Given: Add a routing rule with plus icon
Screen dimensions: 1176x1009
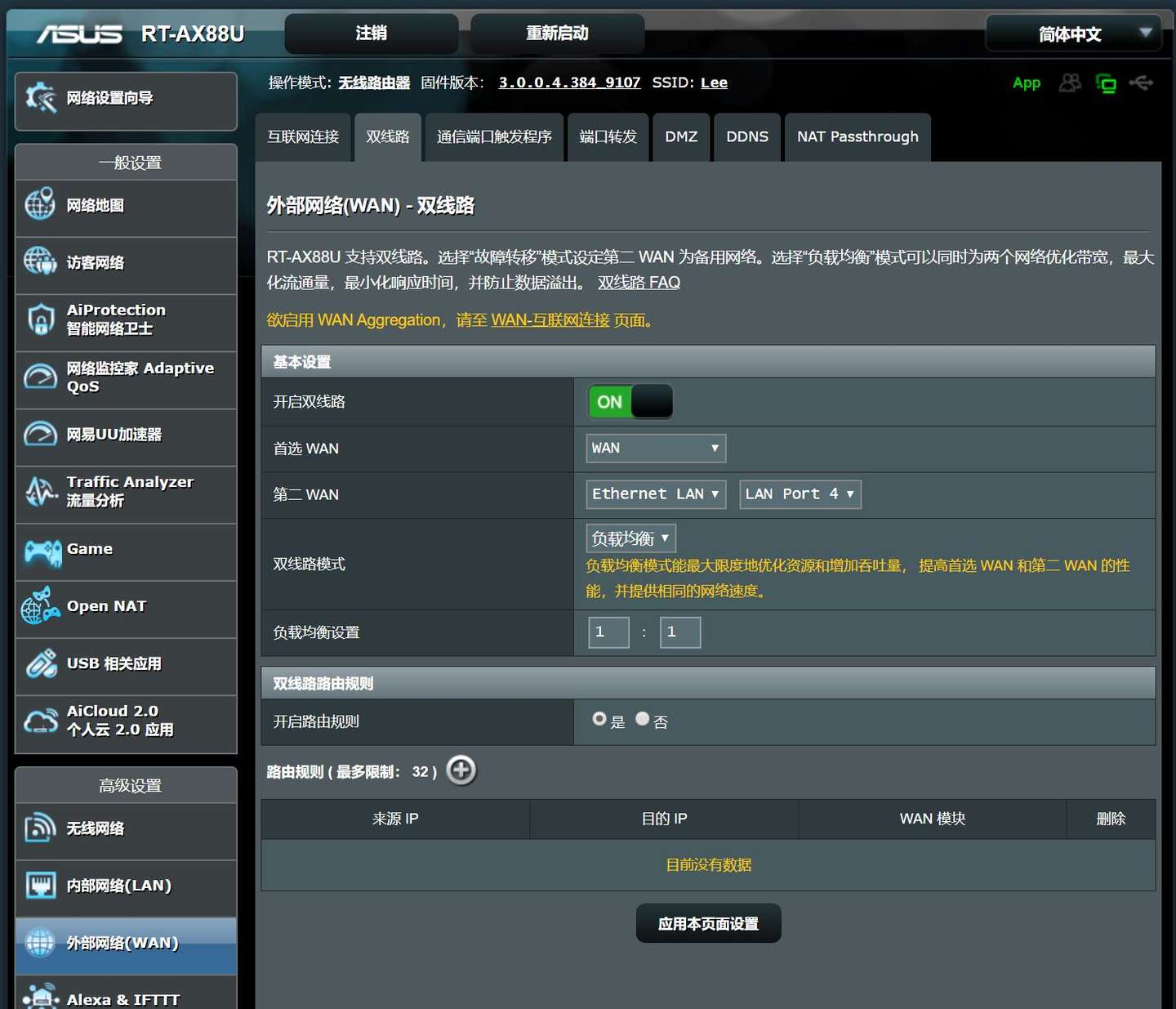Looking at the screenshot, I should pyautogui.click(x=461, y=770).
